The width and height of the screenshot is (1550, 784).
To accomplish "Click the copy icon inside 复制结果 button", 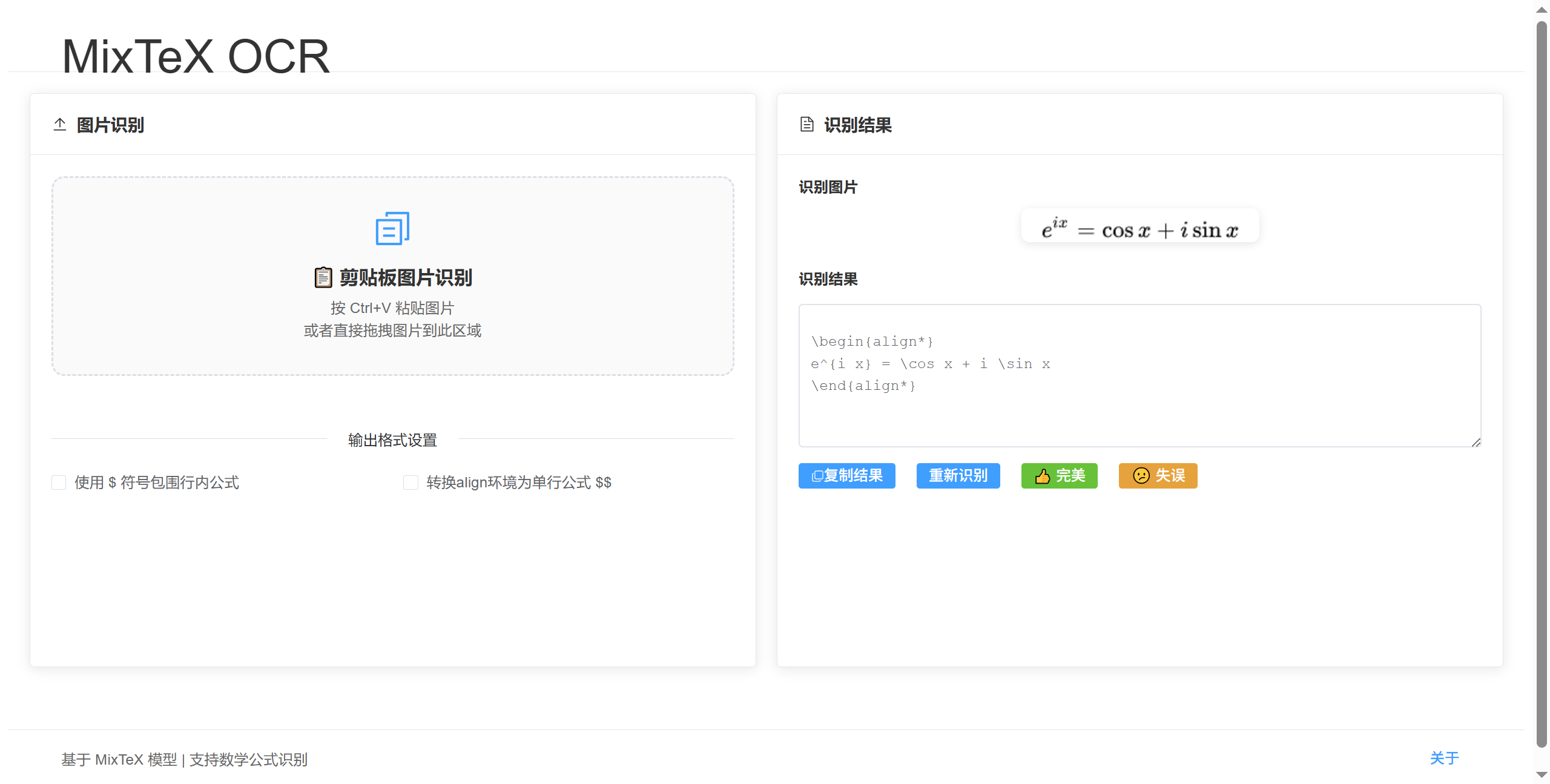I will tap(817, 476).
